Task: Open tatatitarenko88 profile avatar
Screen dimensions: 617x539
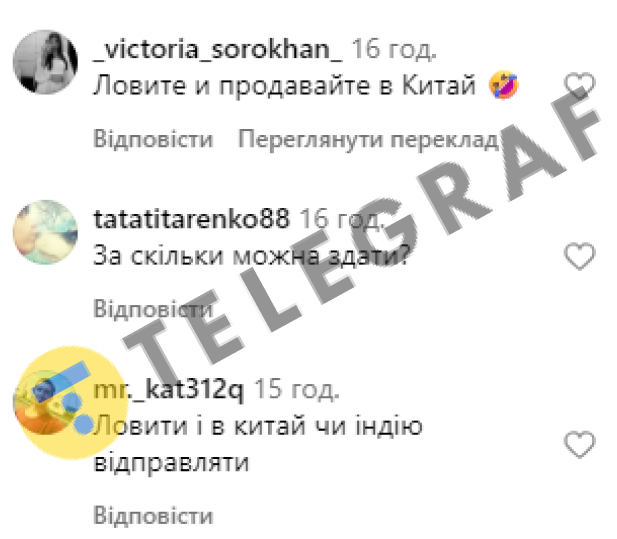Action: 45,232
